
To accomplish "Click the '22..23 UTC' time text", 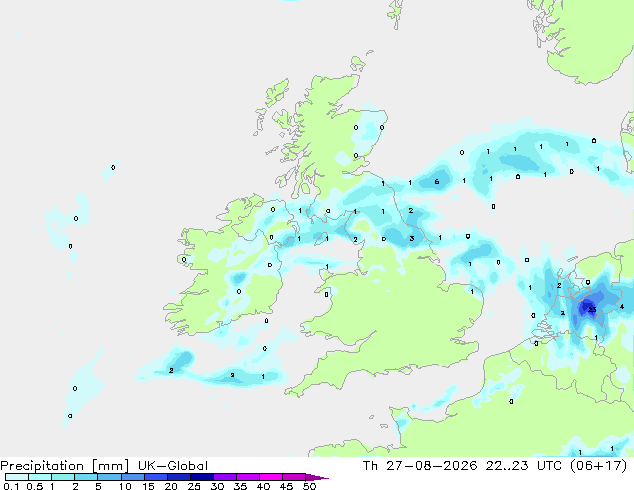I will 523,466.
